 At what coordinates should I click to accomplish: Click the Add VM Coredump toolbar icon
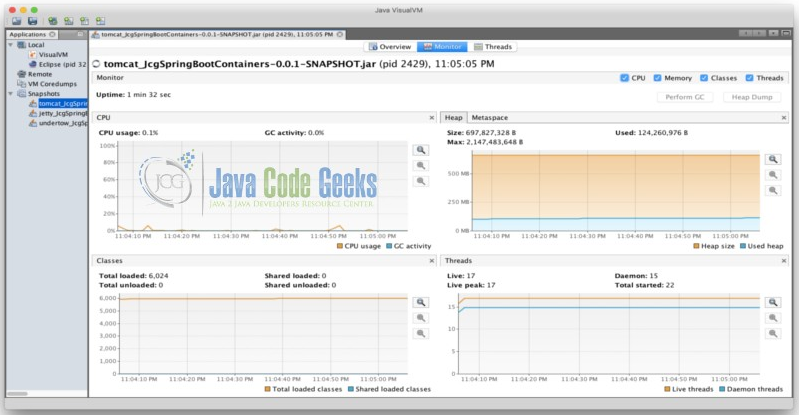coord(84,21)
